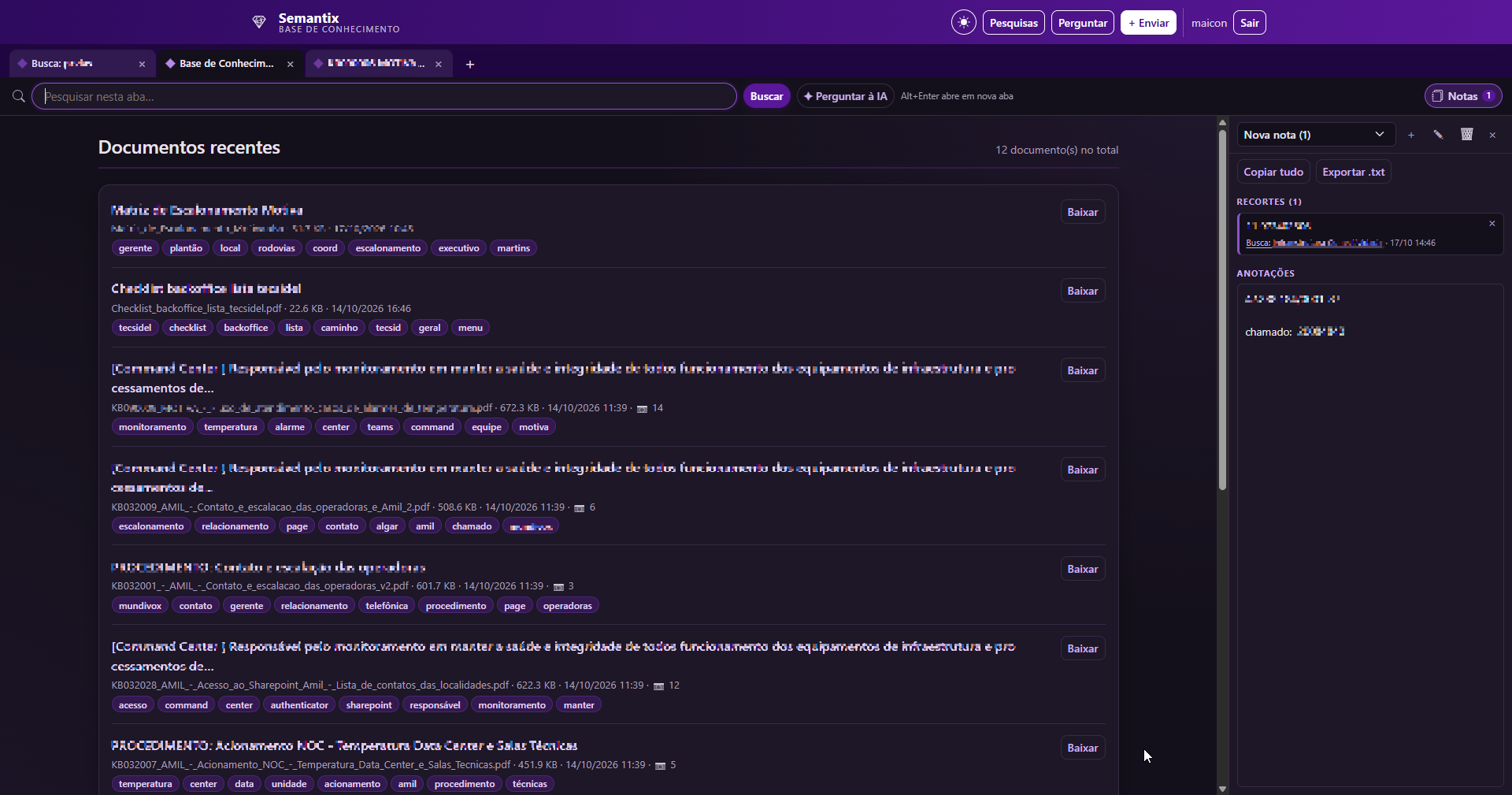1512x795 pixels.
Task: Select the plantão tag
Action: click(x=186, y=248)
